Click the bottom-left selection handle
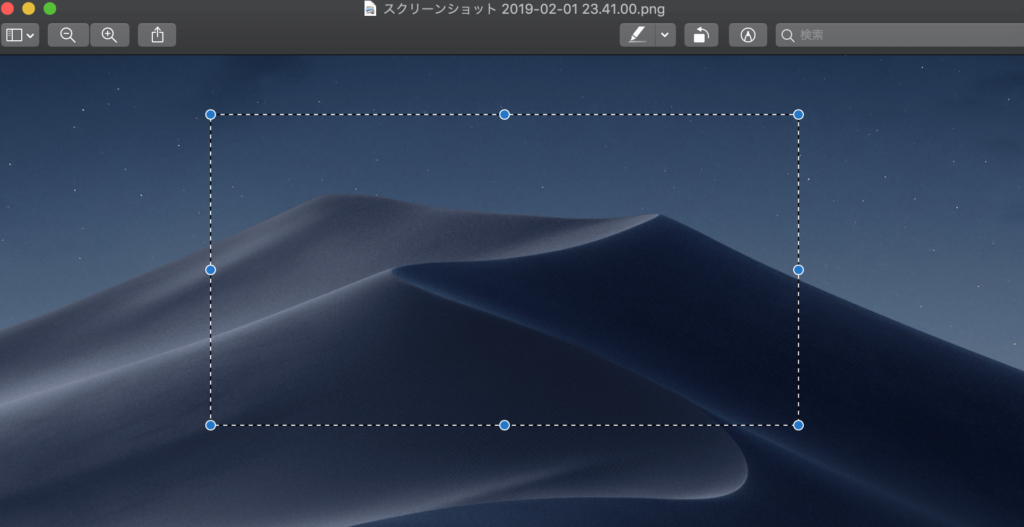Screen dimensions: 1024x527 [x=210, y=425]
